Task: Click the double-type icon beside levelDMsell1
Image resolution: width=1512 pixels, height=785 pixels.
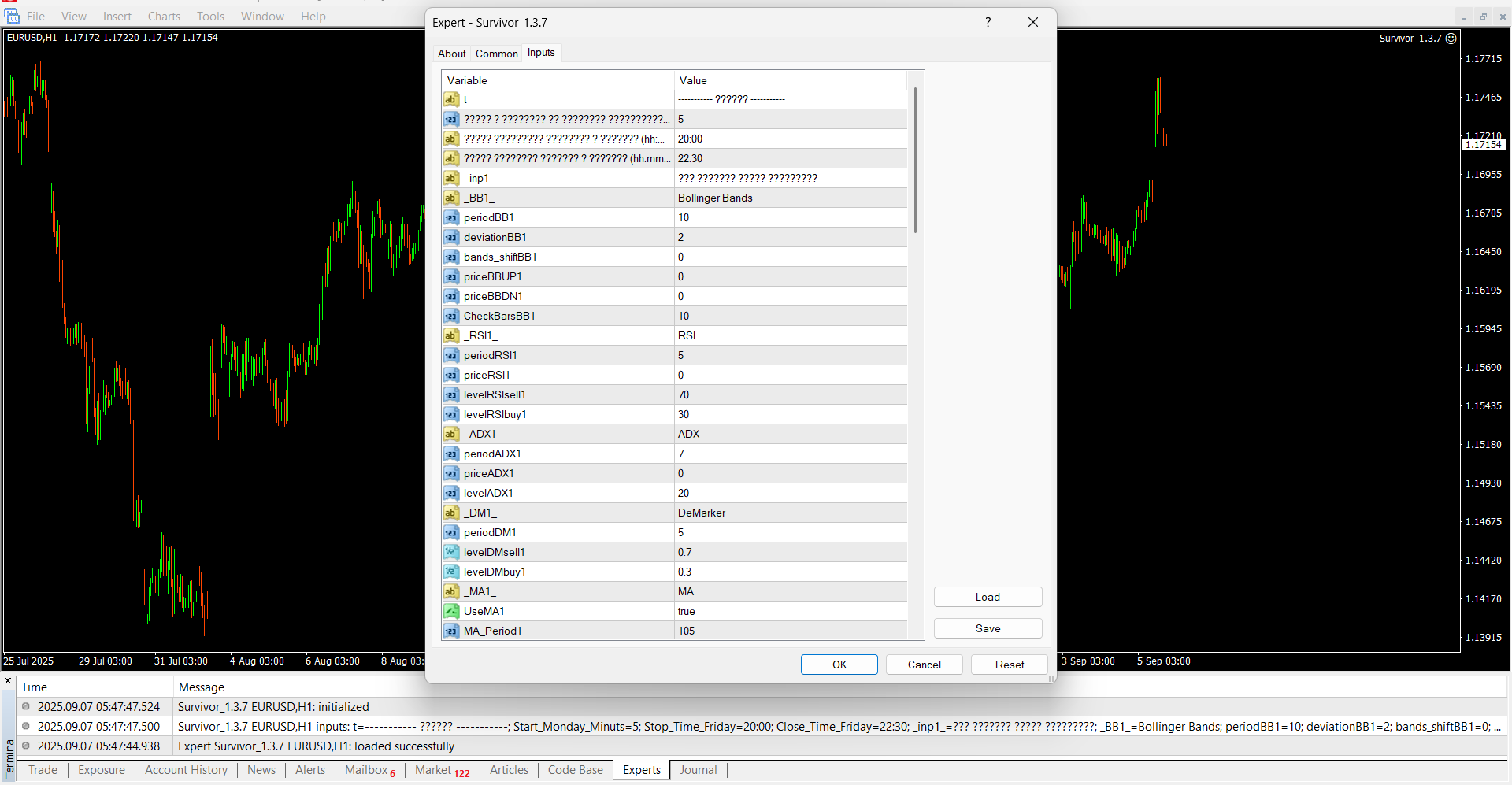Action: [x=450, y=553]
